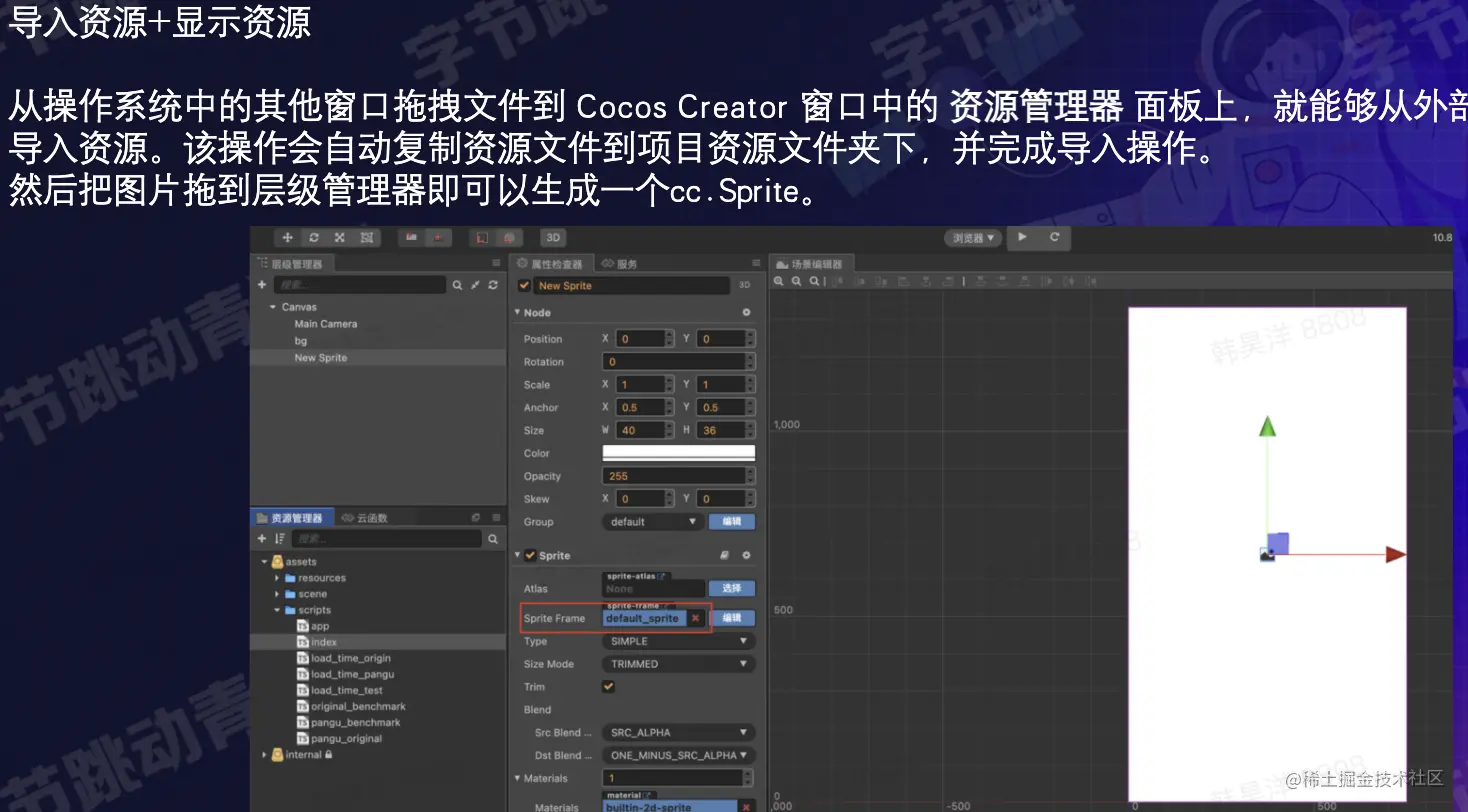Open the 浏览器 preview platform dropdown
This screenshot has height=812, width=1468.
tap(973, 238)
